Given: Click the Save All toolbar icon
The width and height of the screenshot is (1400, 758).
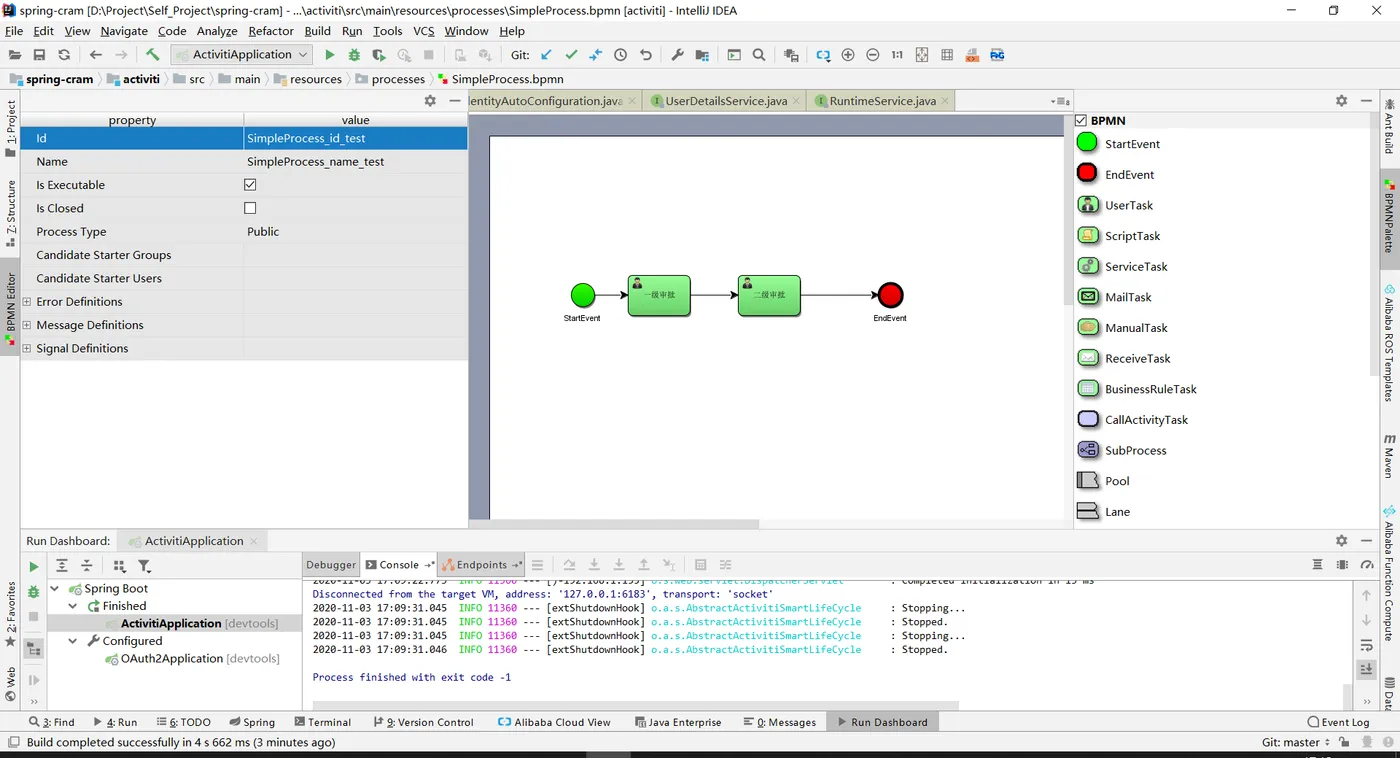Looking at the screenshot, I should coord(39,55).
